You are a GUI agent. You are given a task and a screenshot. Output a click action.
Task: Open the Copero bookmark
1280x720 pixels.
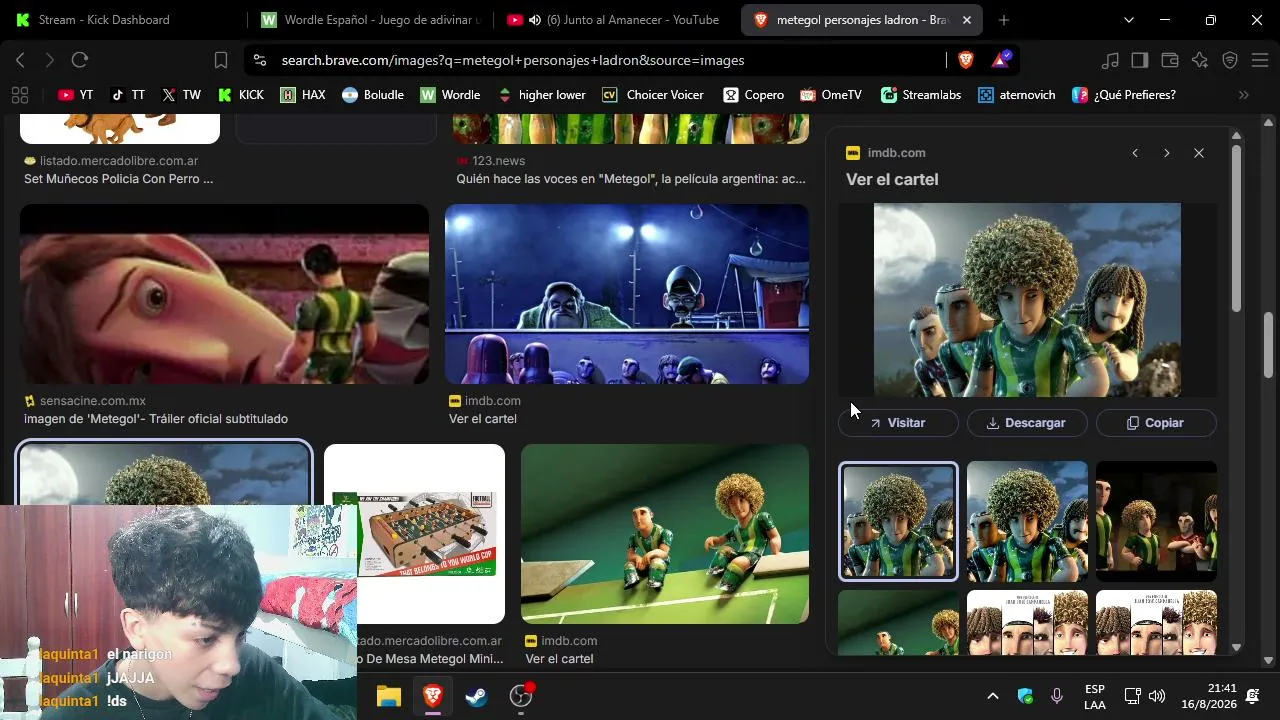click(754, 95)
